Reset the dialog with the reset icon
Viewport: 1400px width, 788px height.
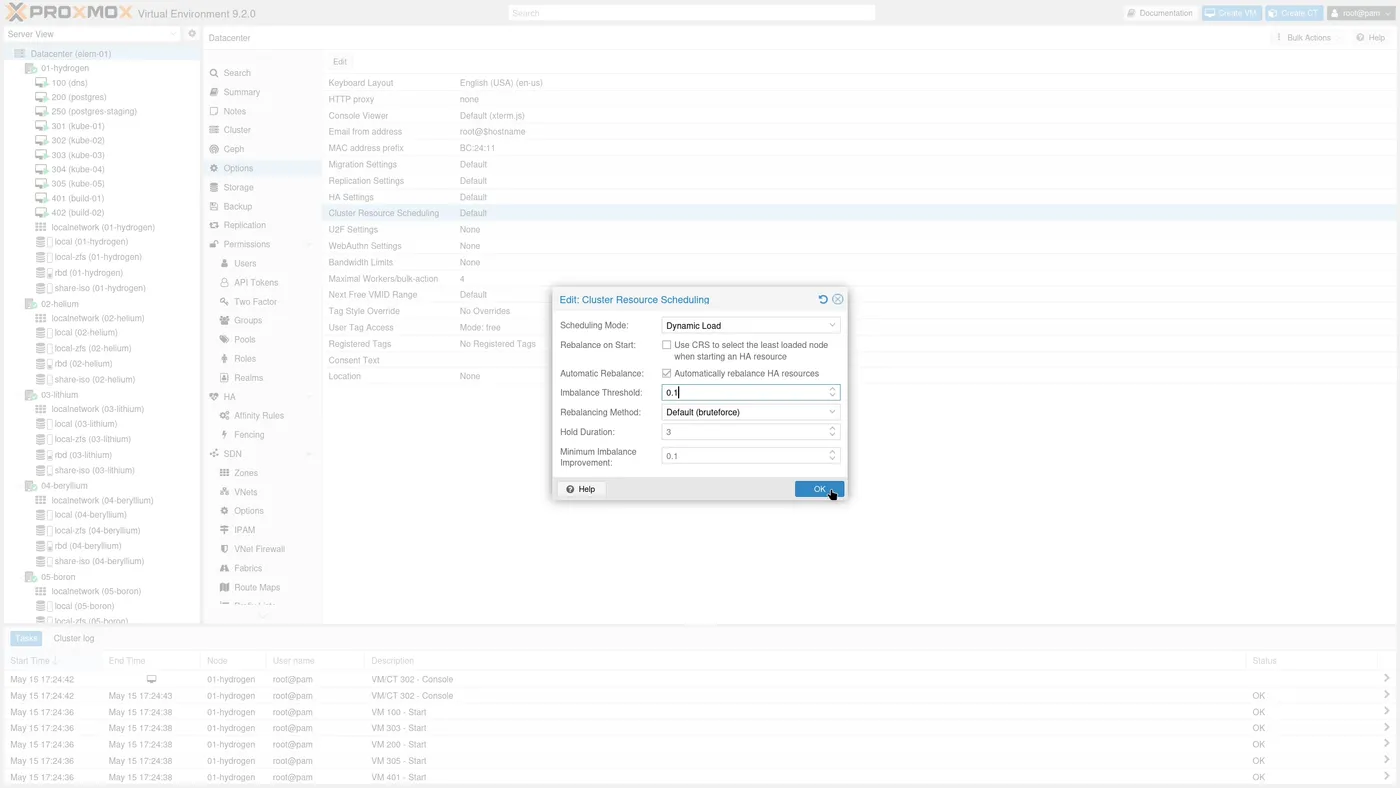[x=823, y=299]
